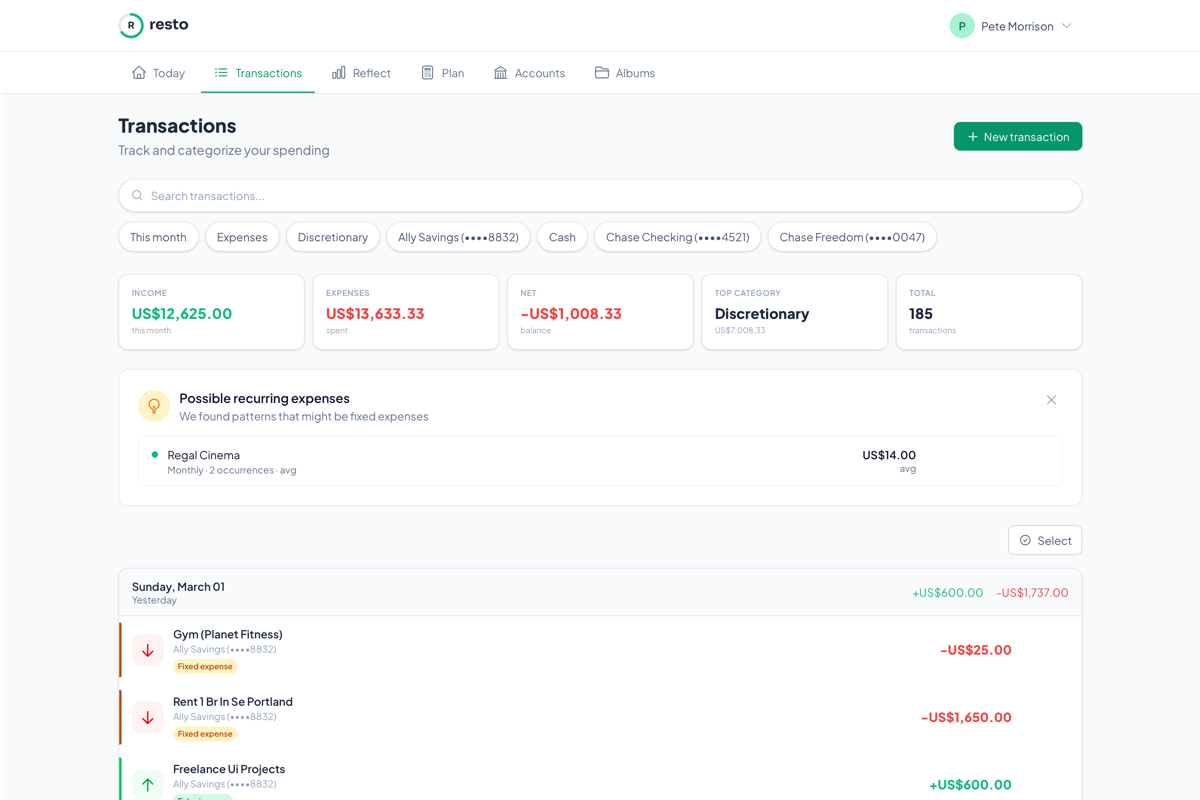
Task: Enable the Expenses filter chip
Action: (x=242, y=237)
